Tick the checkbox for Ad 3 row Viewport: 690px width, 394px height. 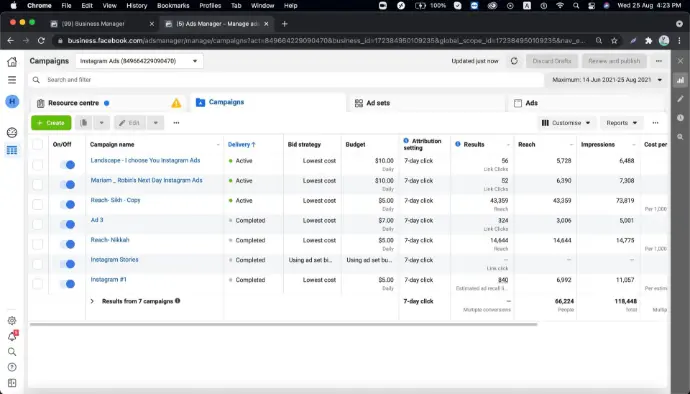tap(37, 224)
